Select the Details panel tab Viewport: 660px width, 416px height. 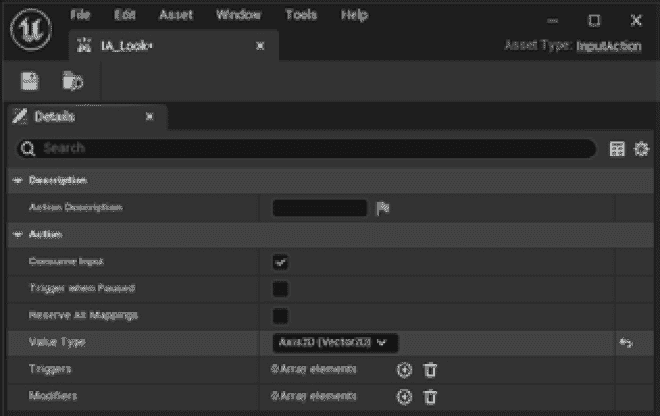point(87,116)
